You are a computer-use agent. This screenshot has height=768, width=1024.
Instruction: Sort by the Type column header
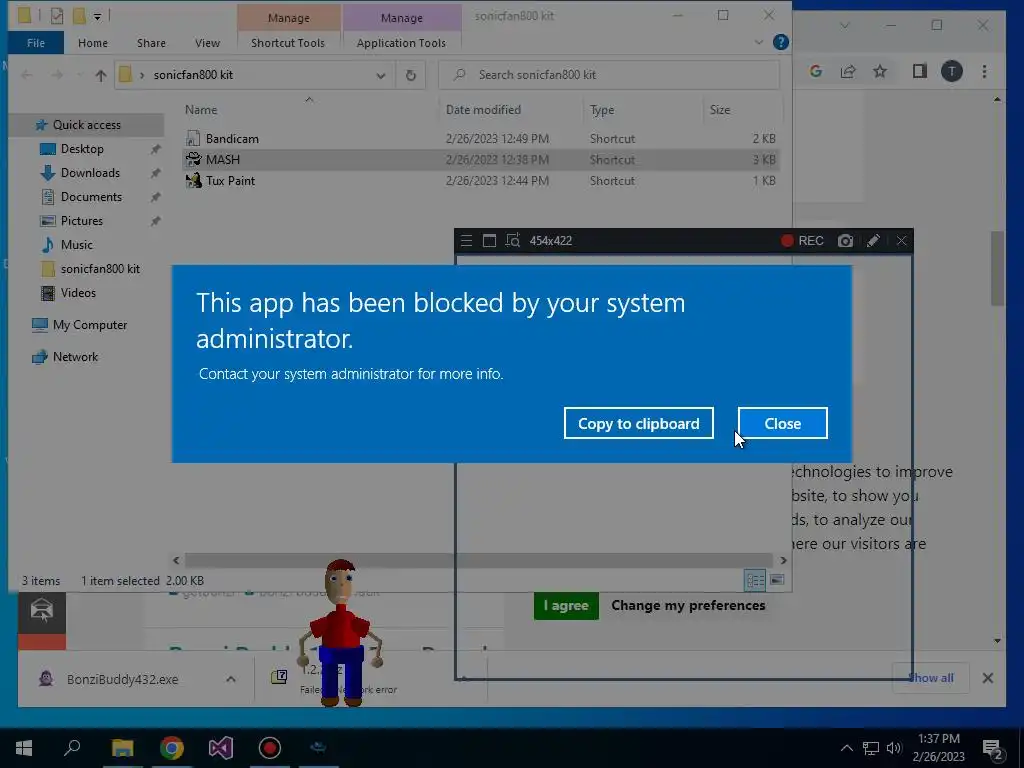[x=602, y=110]
